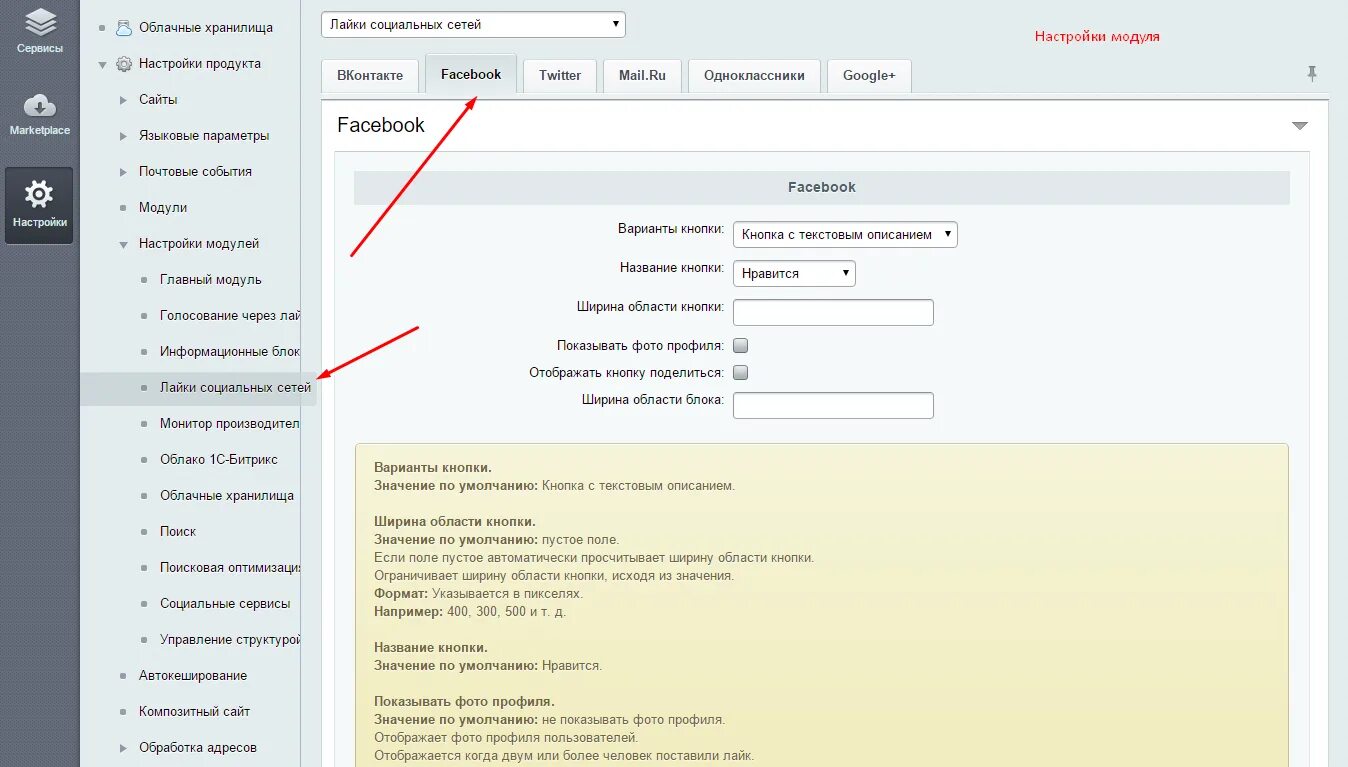Image resolution: width=1348 pixels, height=767 pixels.
Task: Open Информационные блоки module settings
Action: [230, 351]
